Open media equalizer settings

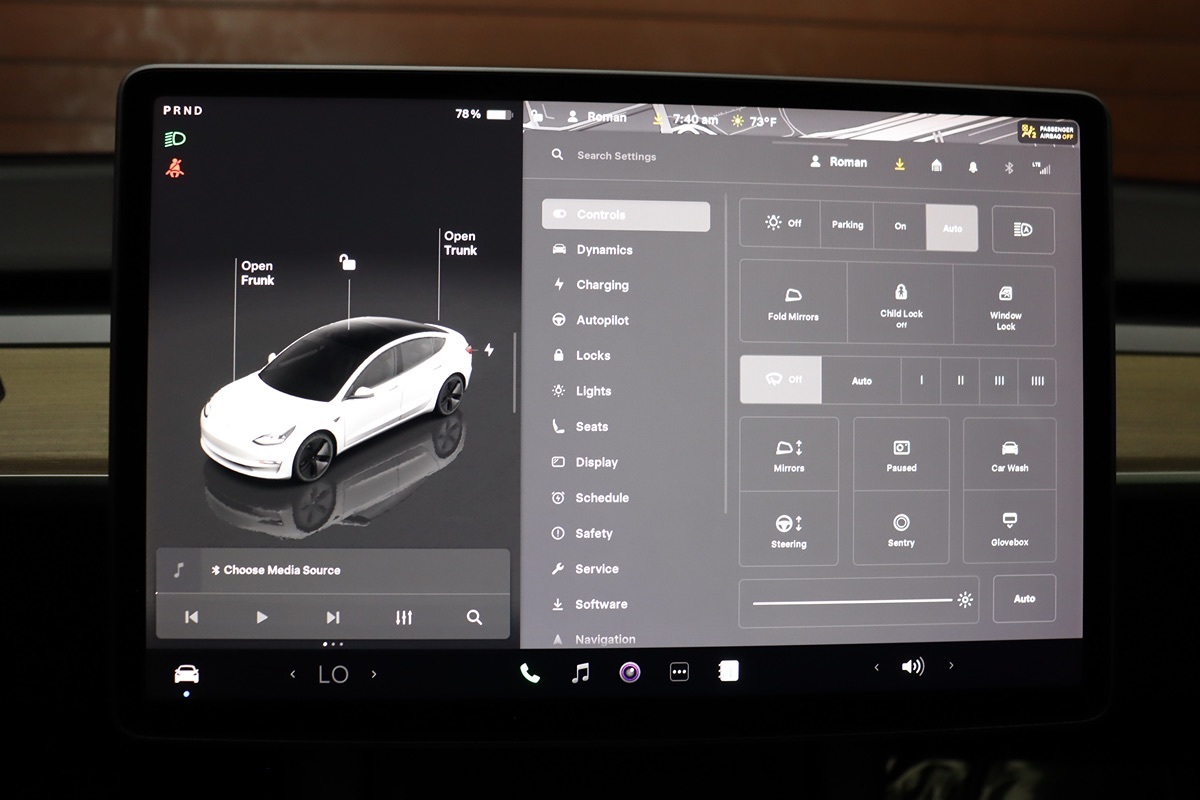click(404, 617)
